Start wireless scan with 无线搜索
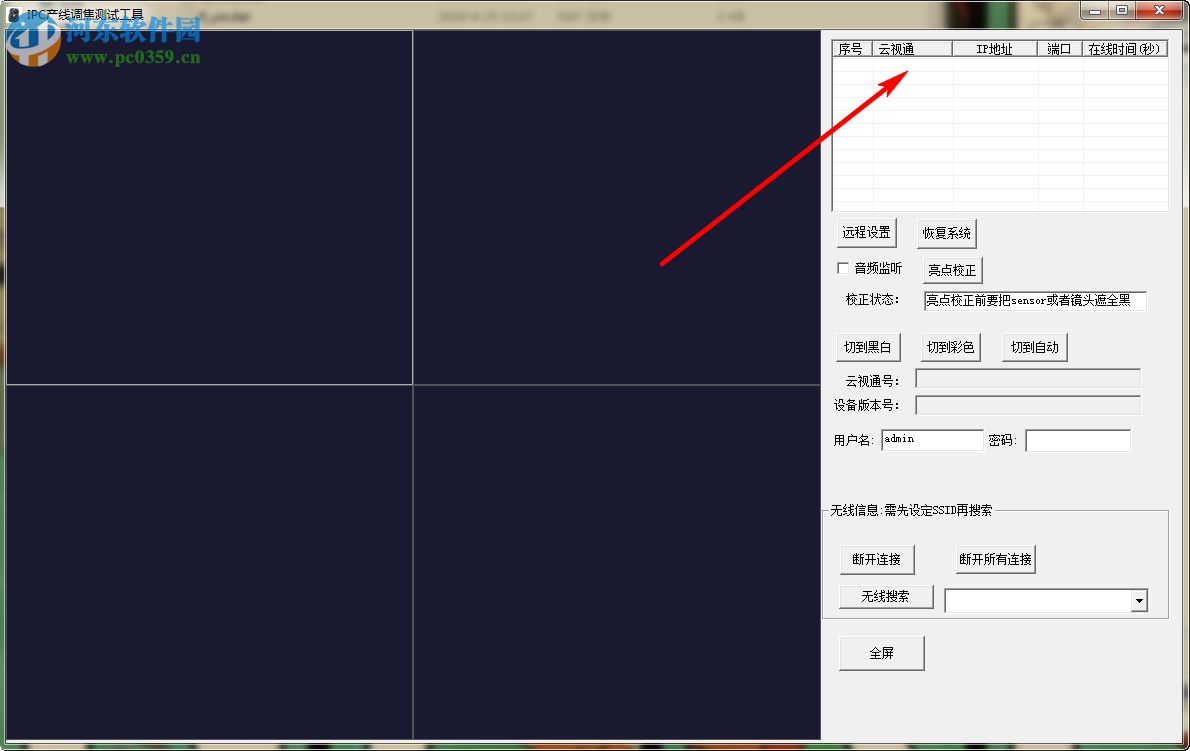The width and height of the screenshot is (1190, 751). (x=885, y=596)
